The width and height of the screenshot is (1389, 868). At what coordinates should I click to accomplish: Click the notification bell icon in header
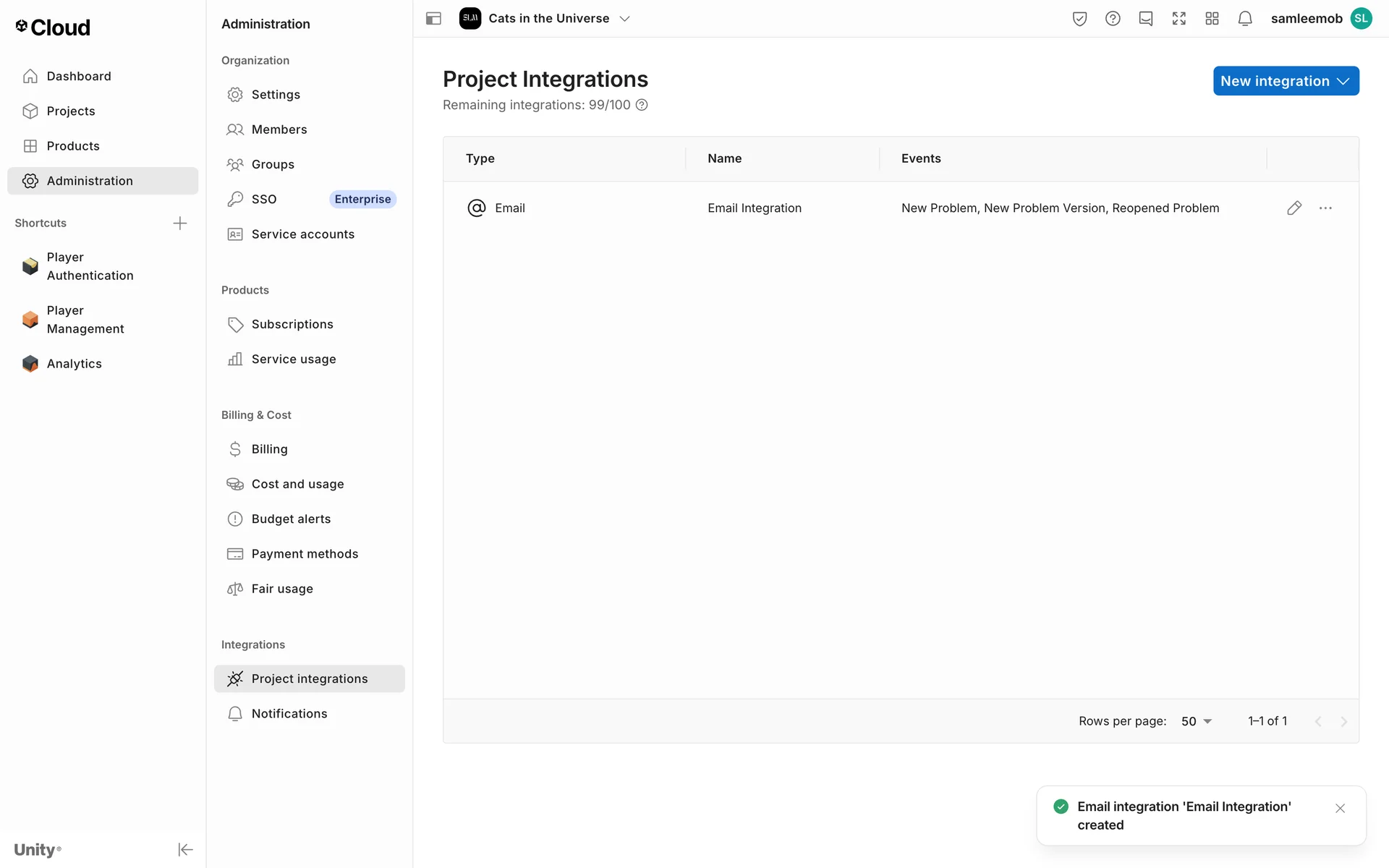[x=1245, y=19]
